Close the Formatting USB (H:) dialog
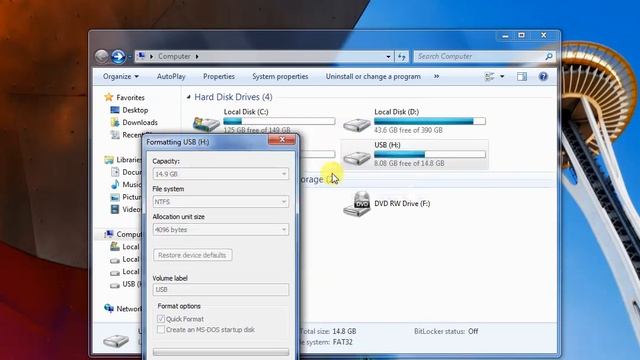 [x=282, y=140]
